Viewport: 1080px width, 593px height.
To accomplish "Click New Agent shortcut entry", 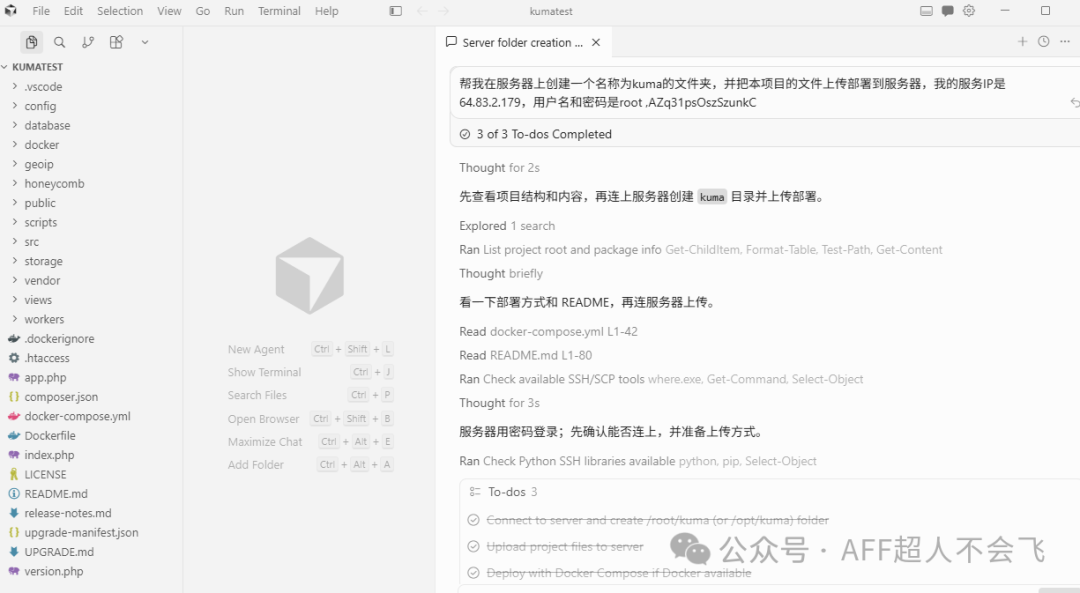I will point(310,349).
